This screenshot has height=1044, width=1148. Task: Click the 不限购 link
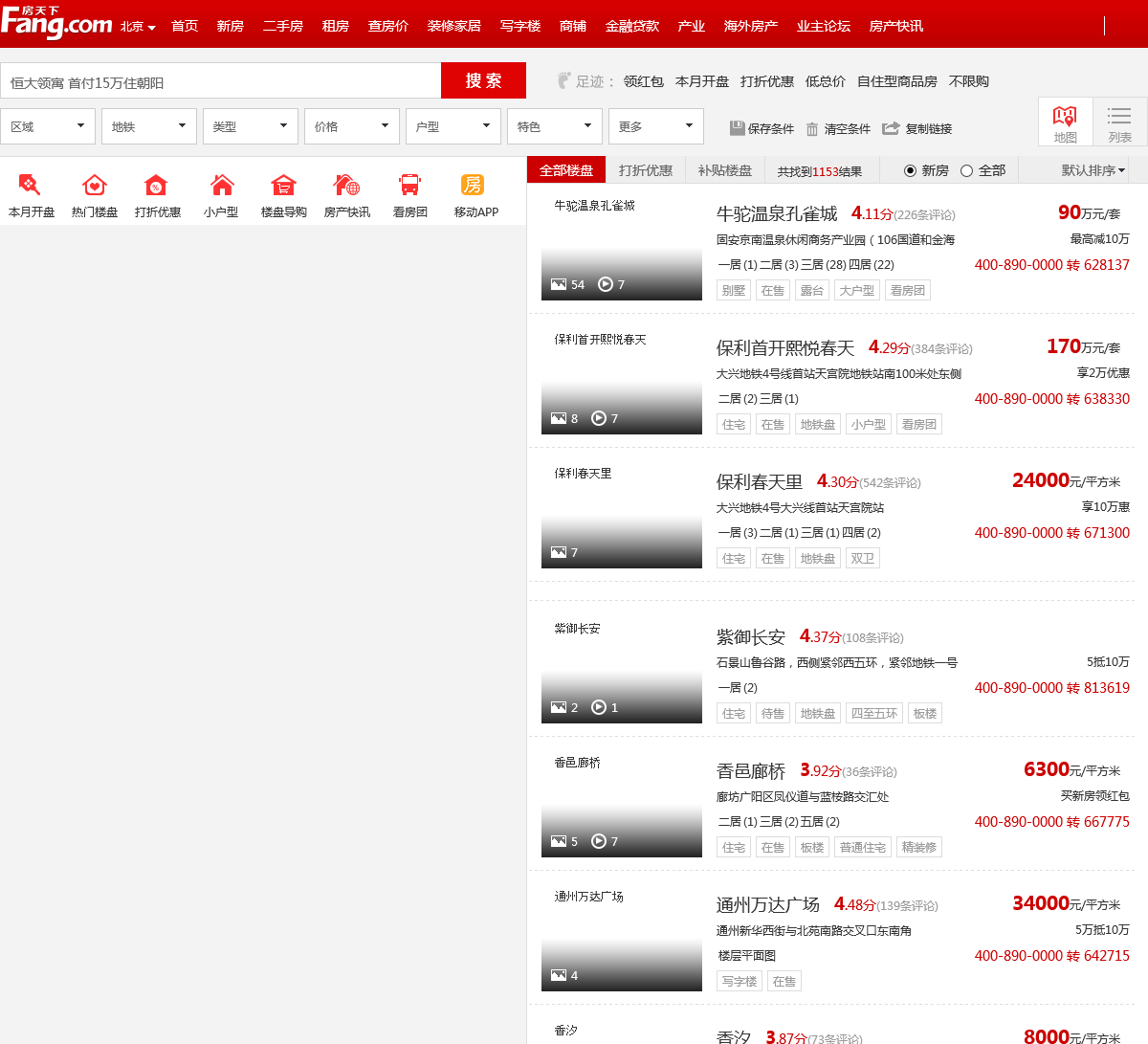[x=969, y=81]
